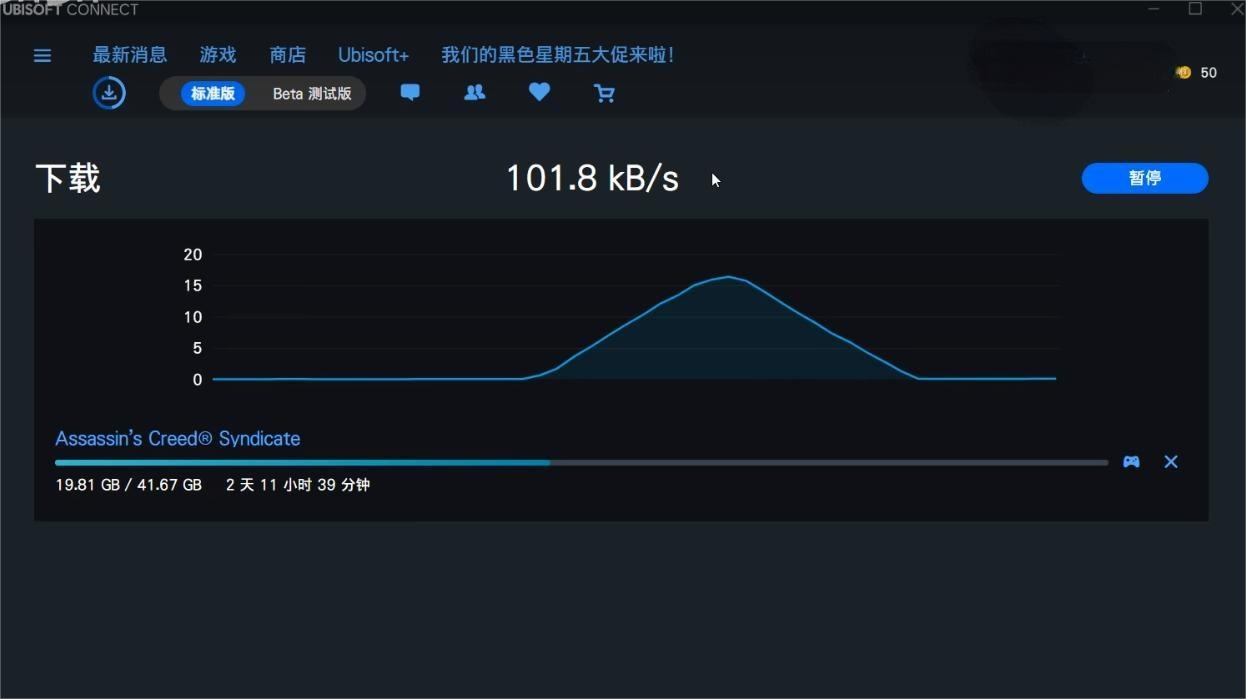Click the graph axis label 15
The height and width of the screenshot is (699, 1246).
pos(193,286)
